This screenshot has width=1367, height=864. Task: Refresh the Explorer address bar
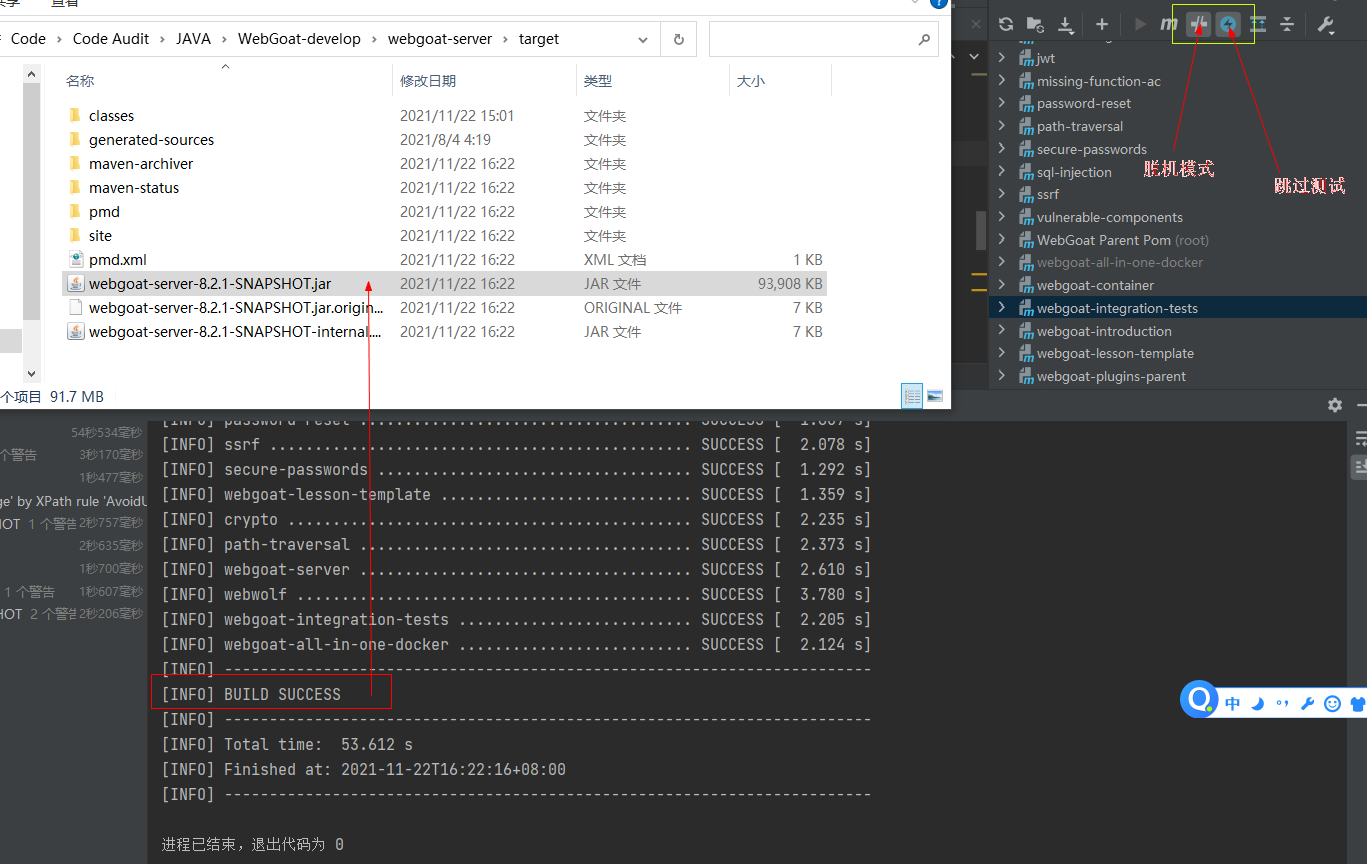679,40
